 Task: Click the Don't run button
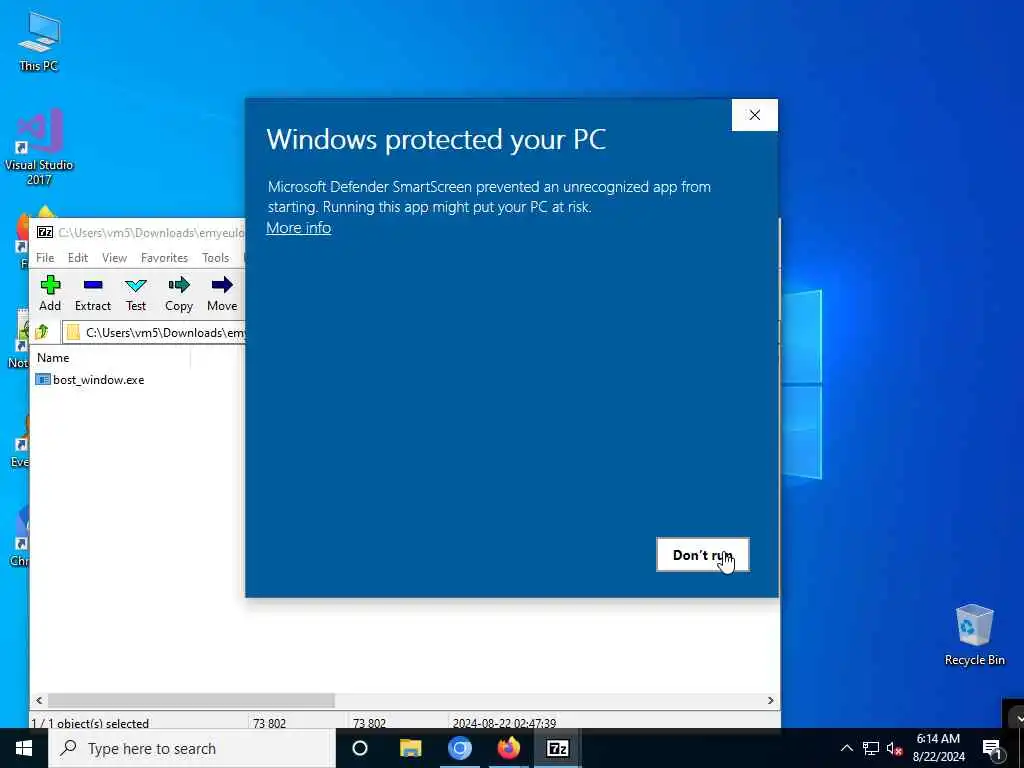(703, 554)
